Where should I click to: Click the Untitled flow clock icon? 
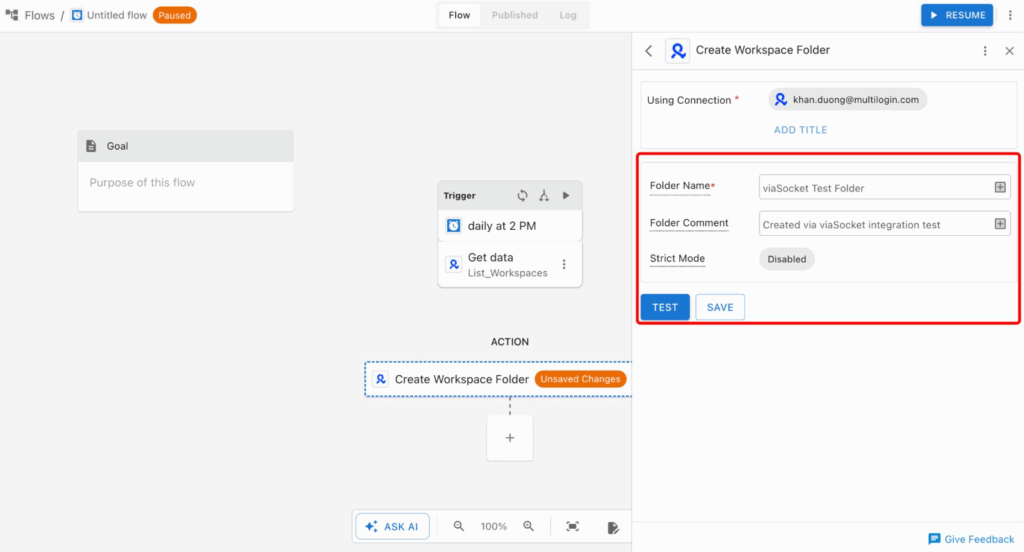tap(77, 15)
